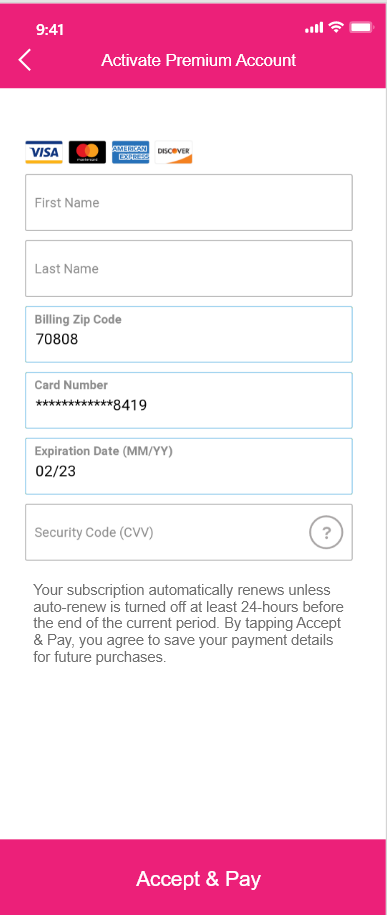Tap the battery status icon
Image resolution: width=387 pixels, height=915 pixels.
coord(361,27)
